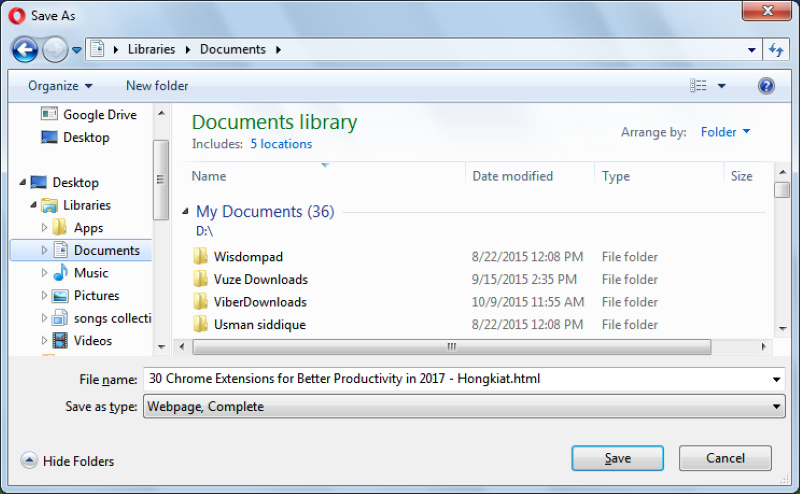The image size is (800, 494).
Task: Click the blue Back navigation arrow
Action: tap(24, 50)
